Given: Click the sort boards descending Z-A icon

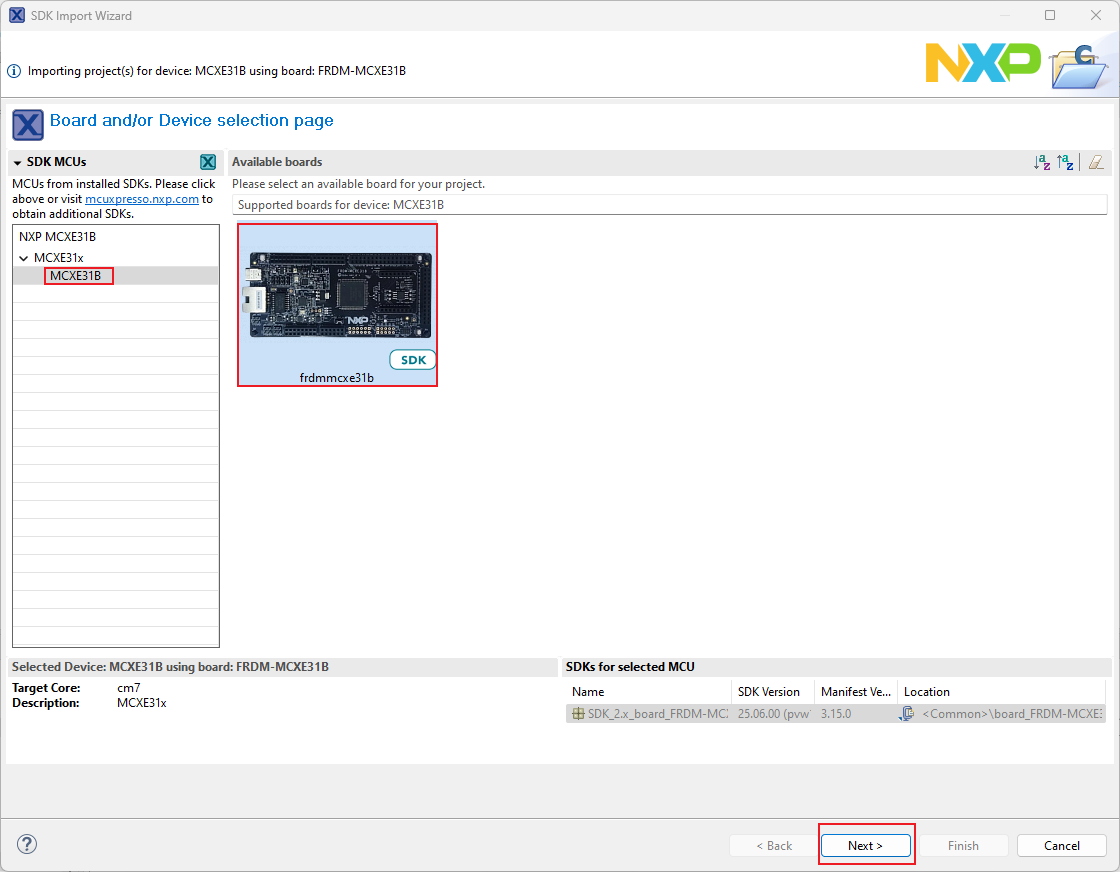Looking at the screenshot, I should pos(1066,162).
